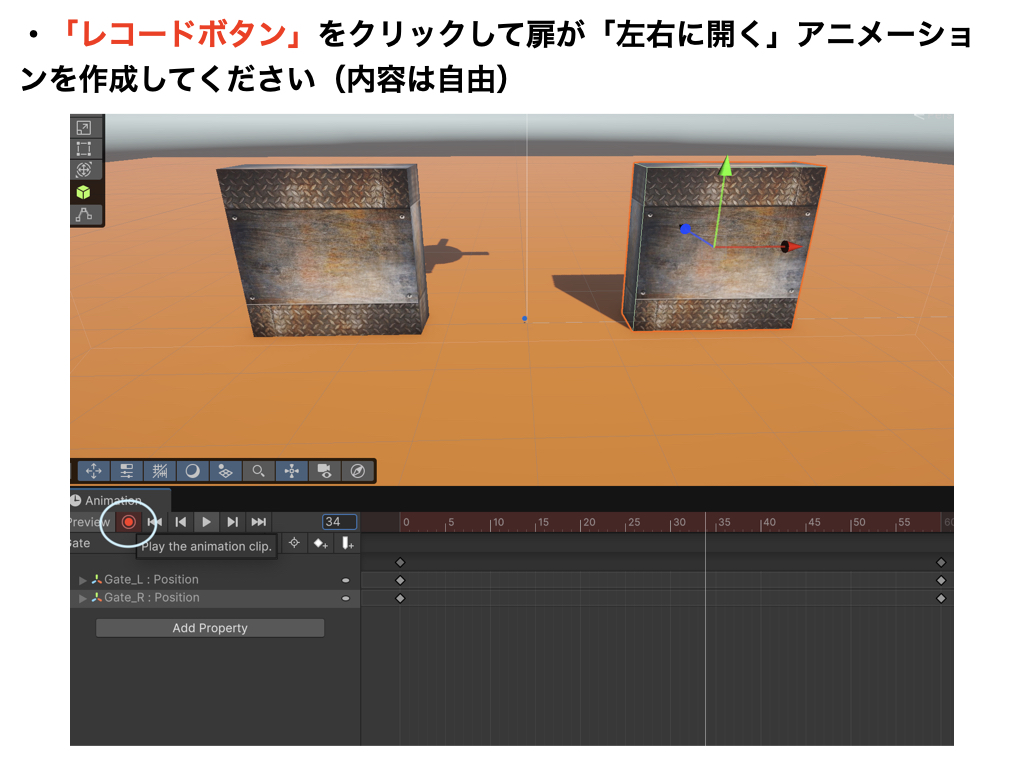Jump to the last animation frame
The width and height of the screenshot is (1024, 768).
(258, 522)
